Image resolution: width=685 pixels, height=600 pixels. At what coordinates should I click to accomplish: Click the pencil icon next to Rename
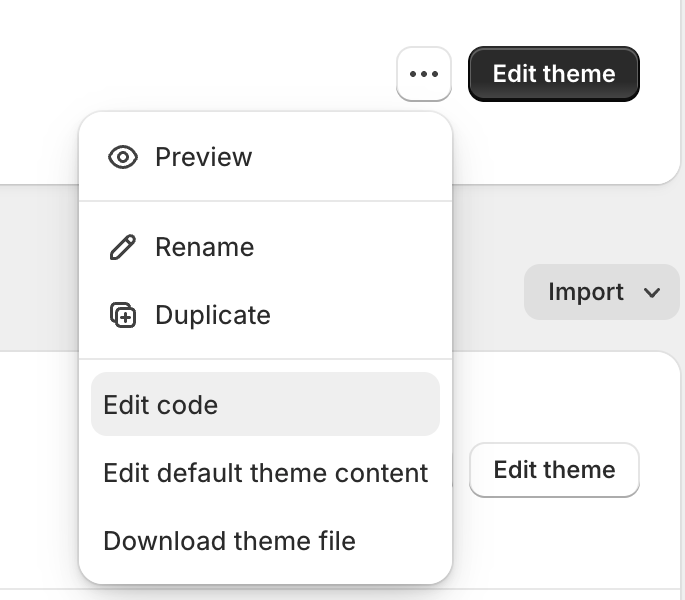(123, 247)
